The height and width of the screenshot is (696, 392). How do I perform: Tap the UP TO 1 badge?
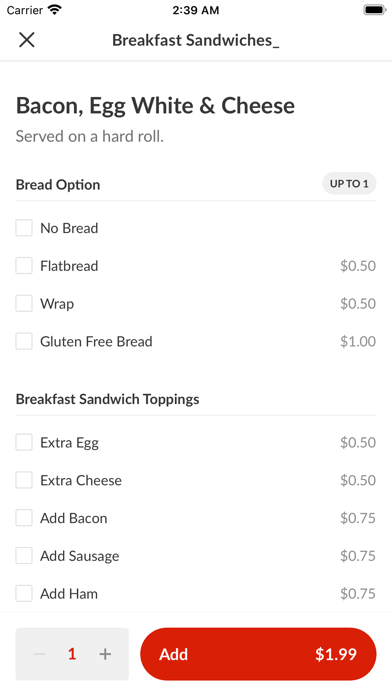pyautogui.click(x=349, y=184)
